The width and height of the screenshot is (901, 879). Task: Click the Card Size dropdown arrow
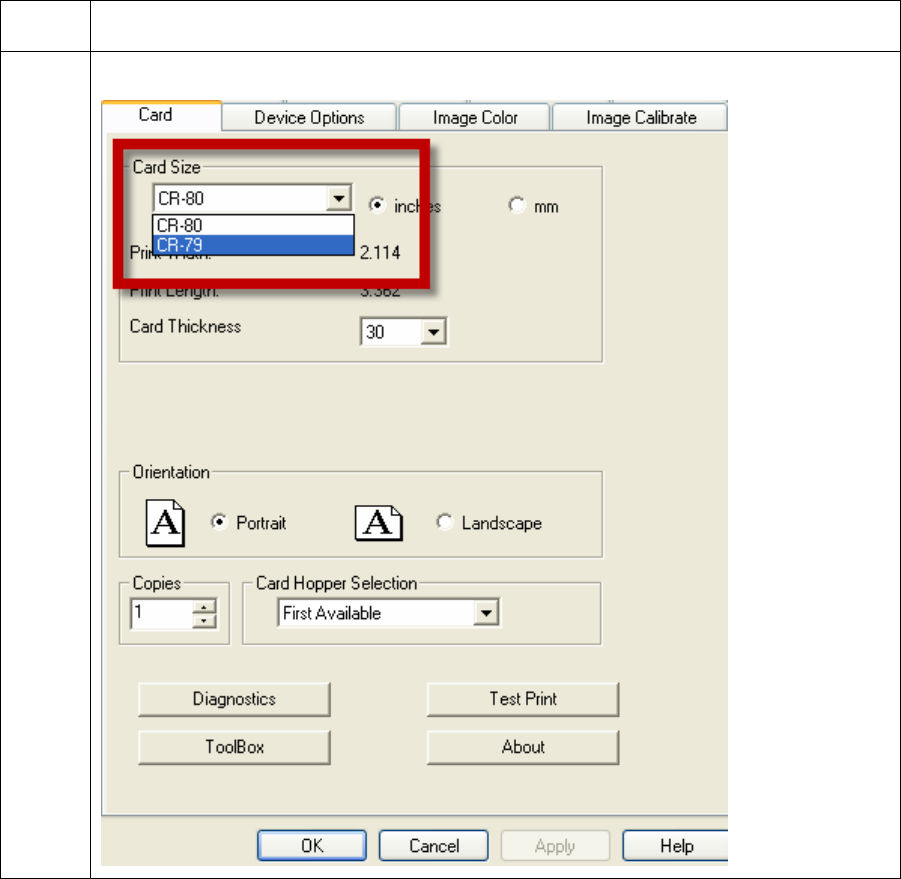point(339,198)
